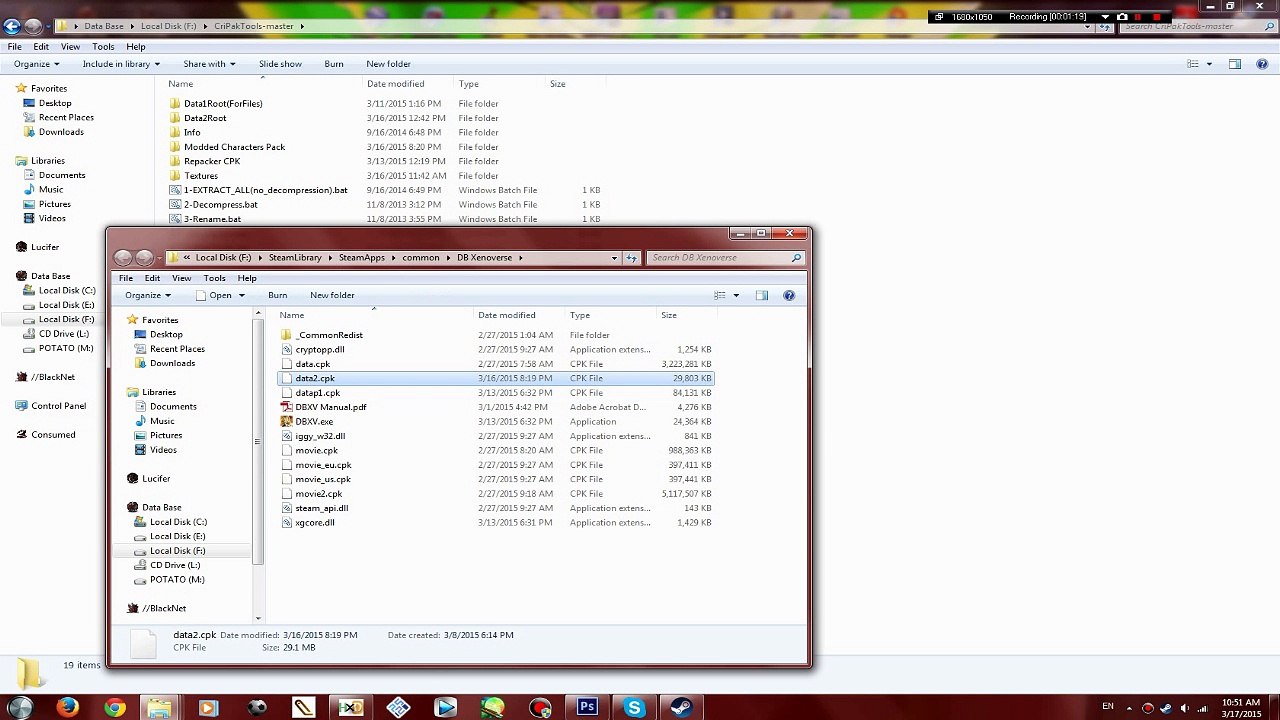Image resolution: width=1280 pixels, height=720 pixels.
Task: Open the Windows Explorer taskbar button
Action: pyautogui.click(x=160, y=708)
